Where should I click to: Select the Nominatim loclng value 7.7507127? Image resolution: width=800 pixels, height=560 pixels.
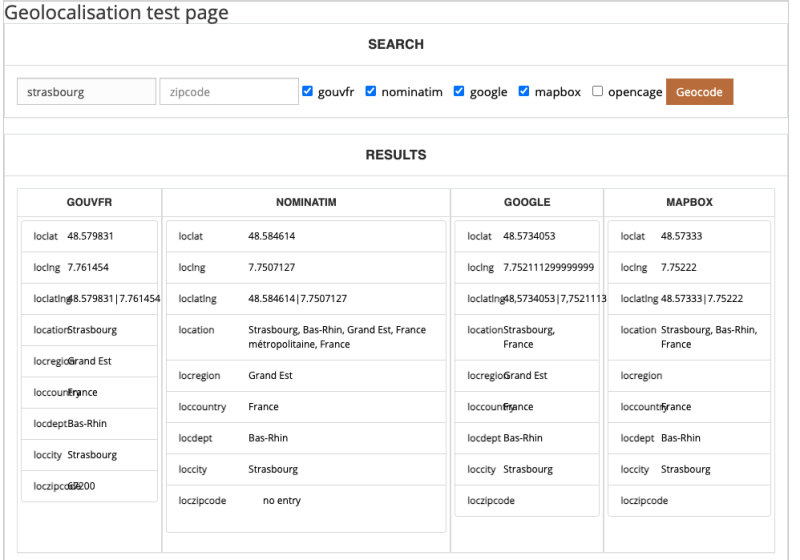click(271, 267)
